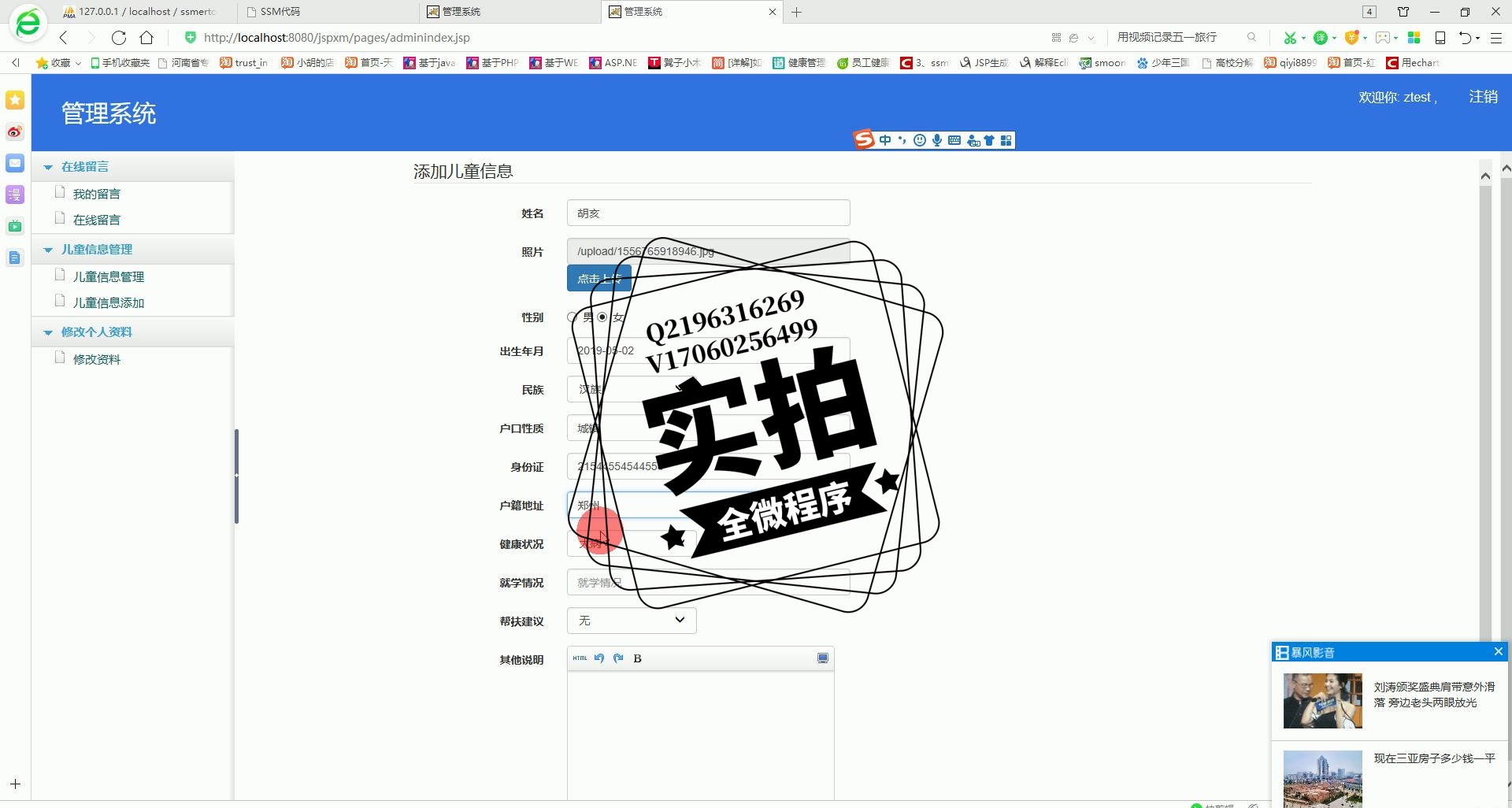The width and height of the screenshot is (1512, 808).
Task: Reload the page with refresh icon
Action: pyautogui.click(x=119, y=37)
